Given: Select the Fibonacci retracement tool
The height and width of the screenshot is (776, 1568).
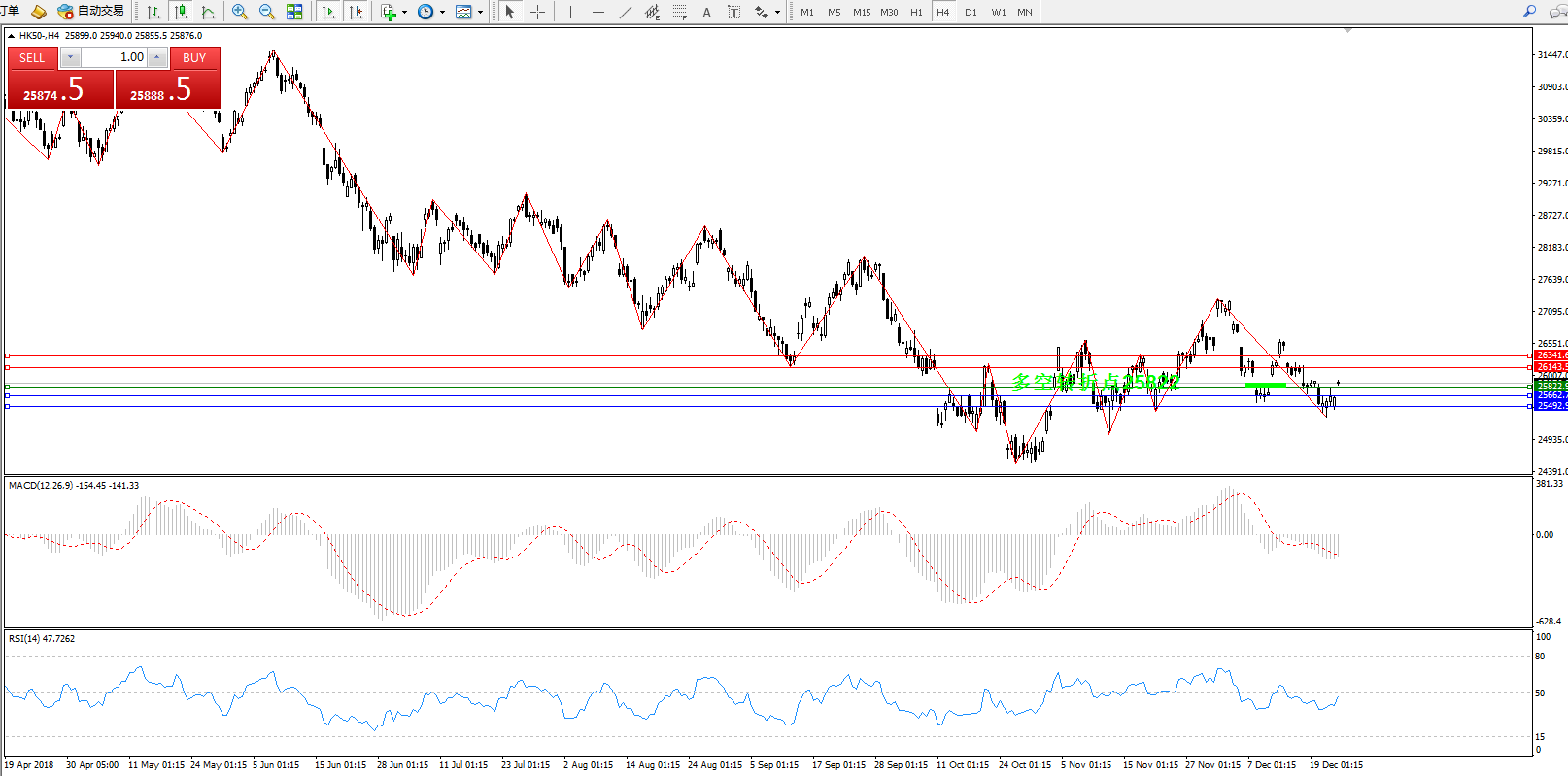Looking at the screenshot, I should 679,12.
